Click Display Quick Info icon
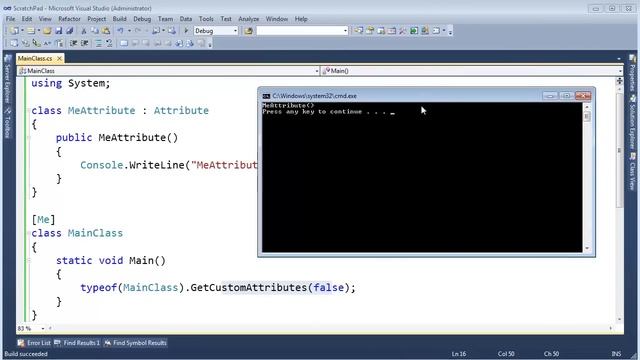The width and height of the screenshot is (640, 360). coord(36,43)
